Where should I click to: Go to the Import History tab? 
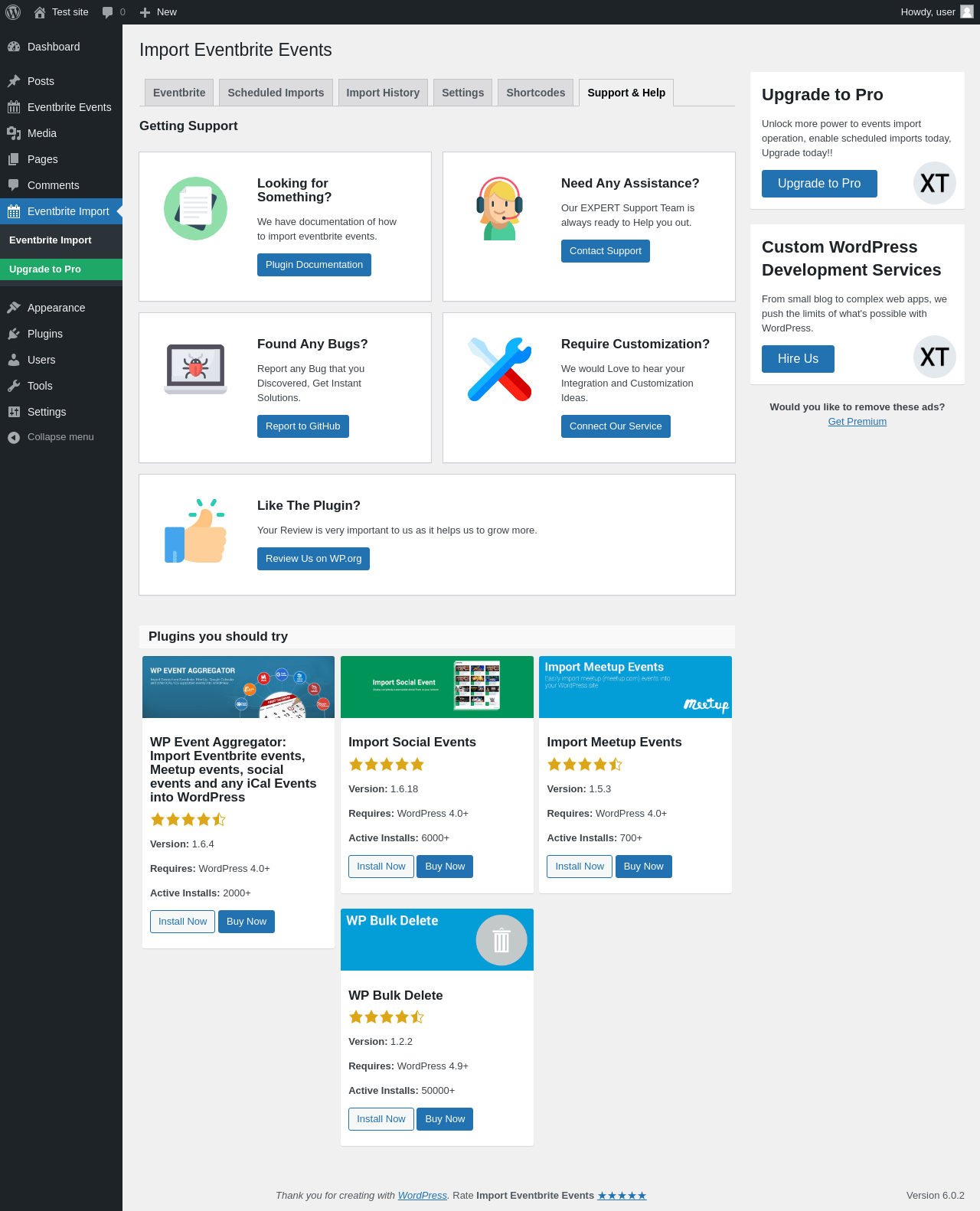(x=383, y=93)
